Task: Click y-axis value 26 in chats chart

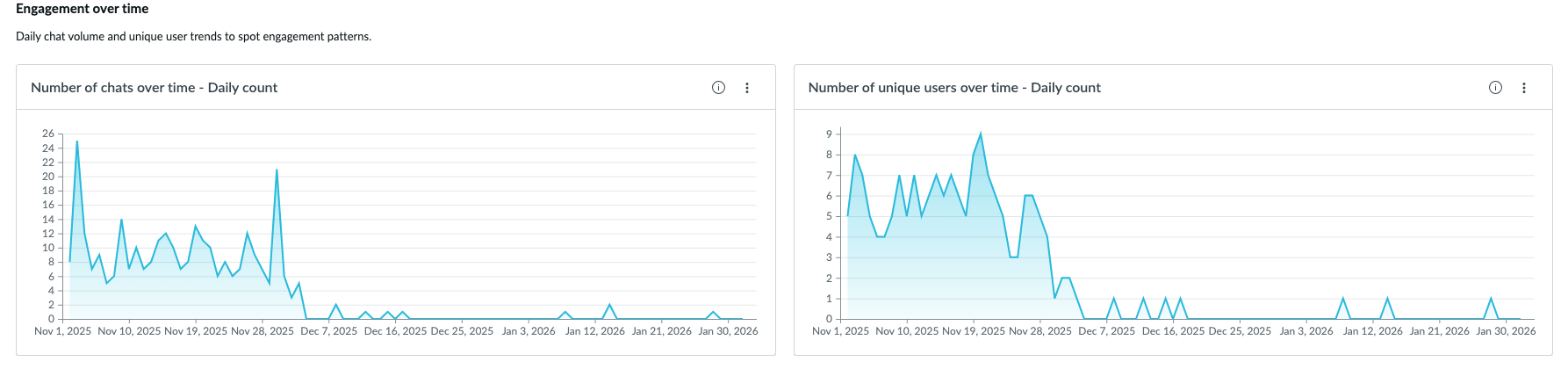Action: pyautogui.click(x=48, y=134)
